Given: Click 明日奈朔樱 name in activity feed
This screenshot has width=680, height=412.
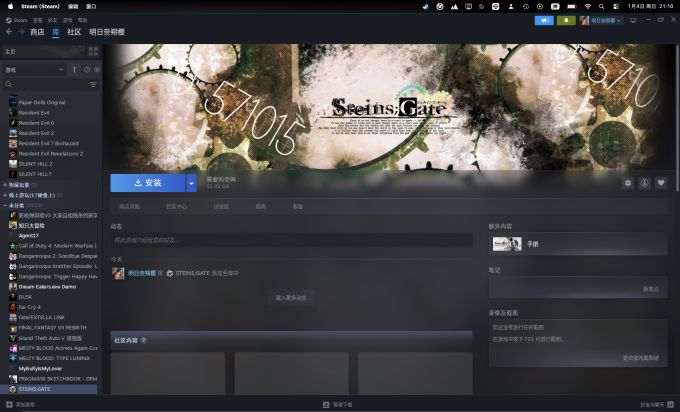Looking at the screenshot, I should [x=141, y=273].
